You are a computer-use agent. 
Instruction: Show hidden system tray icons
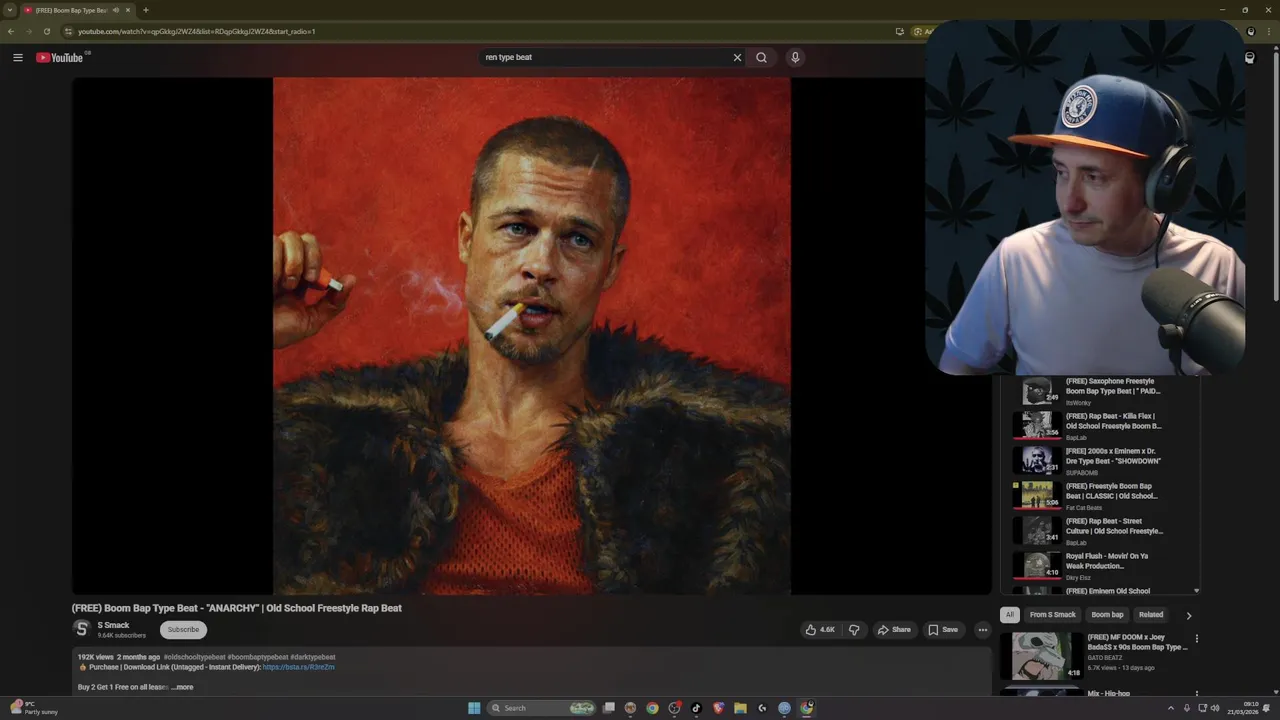pyautogui.click(x=1171, y=708)
